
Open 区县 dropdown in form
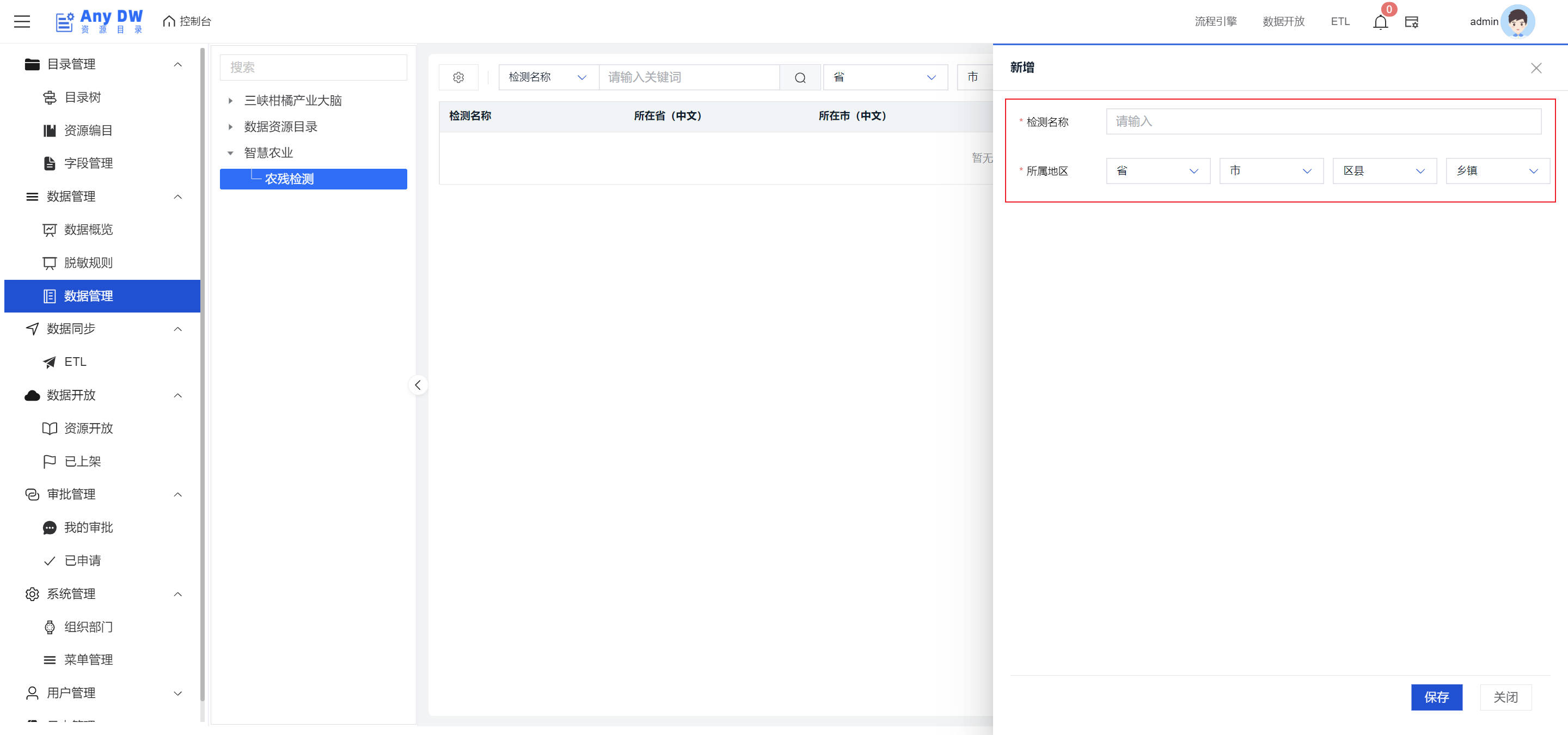coord(1383,171)
